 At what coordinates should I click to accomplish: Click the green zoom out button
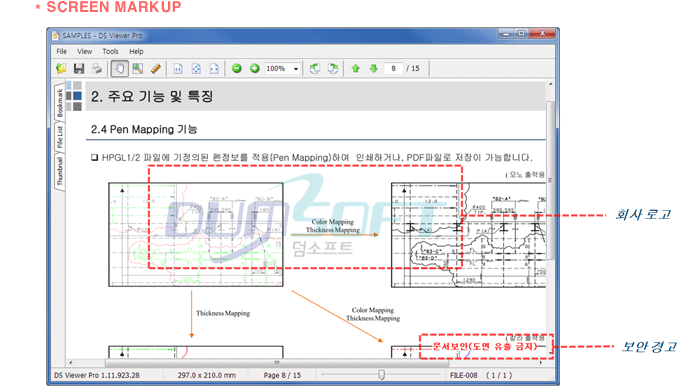click(x=237, y=68)
